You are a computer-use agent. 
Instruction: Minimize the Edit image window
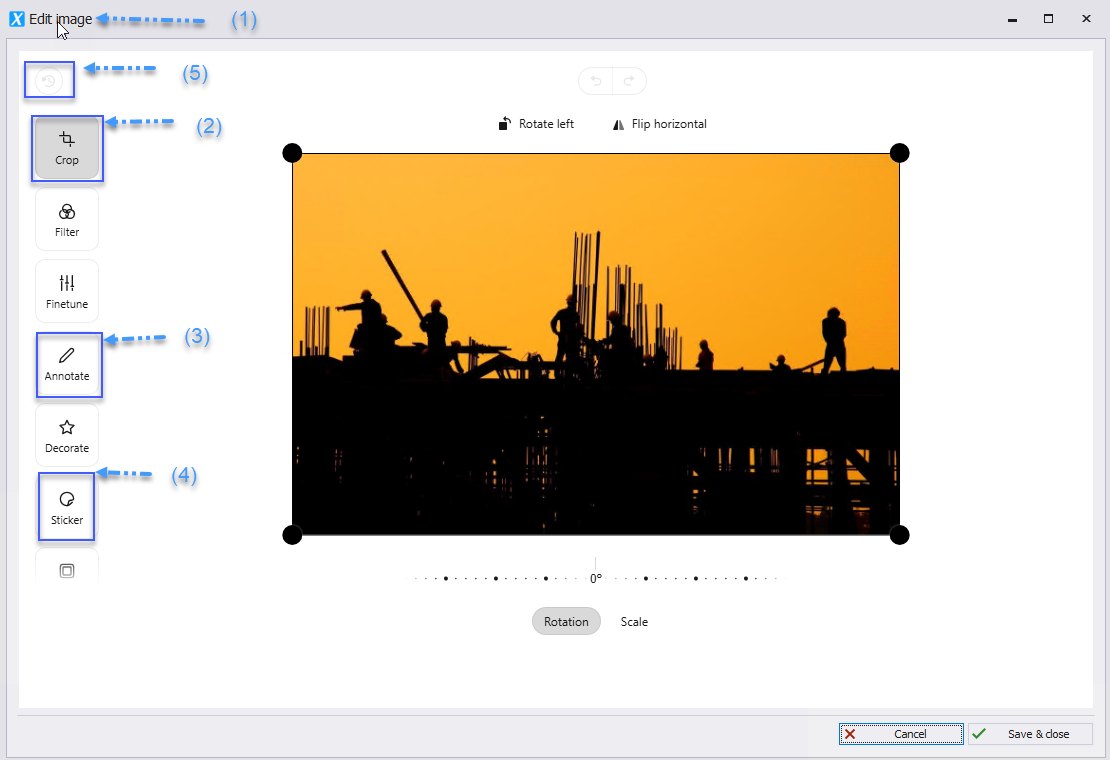coord(1012,19)
